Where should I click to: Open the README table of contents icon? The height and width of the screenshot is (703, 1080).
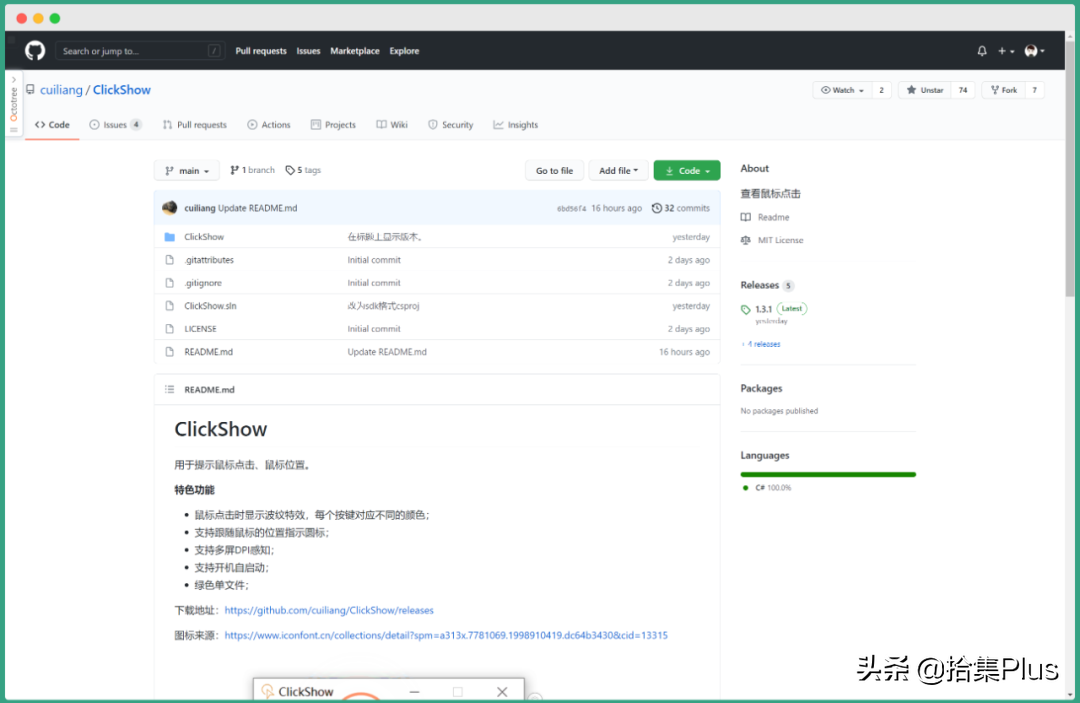click(x=169, y=390)
